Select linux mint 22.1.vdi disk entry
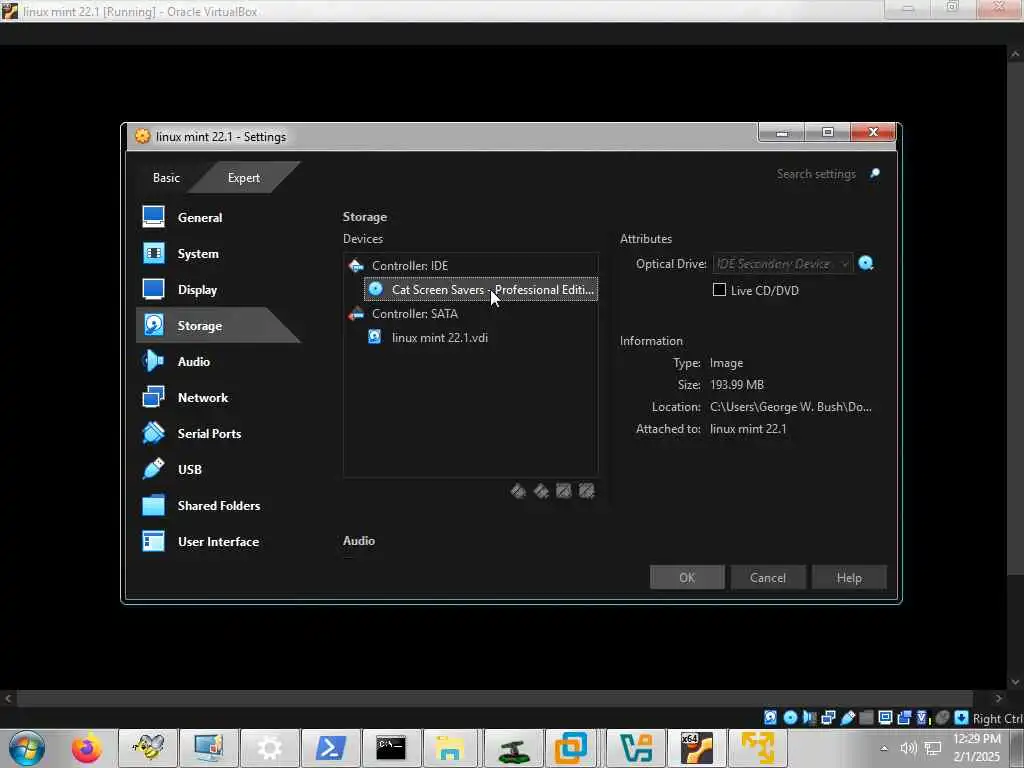Screen dimensions: 1024x768 coord(481,338)
